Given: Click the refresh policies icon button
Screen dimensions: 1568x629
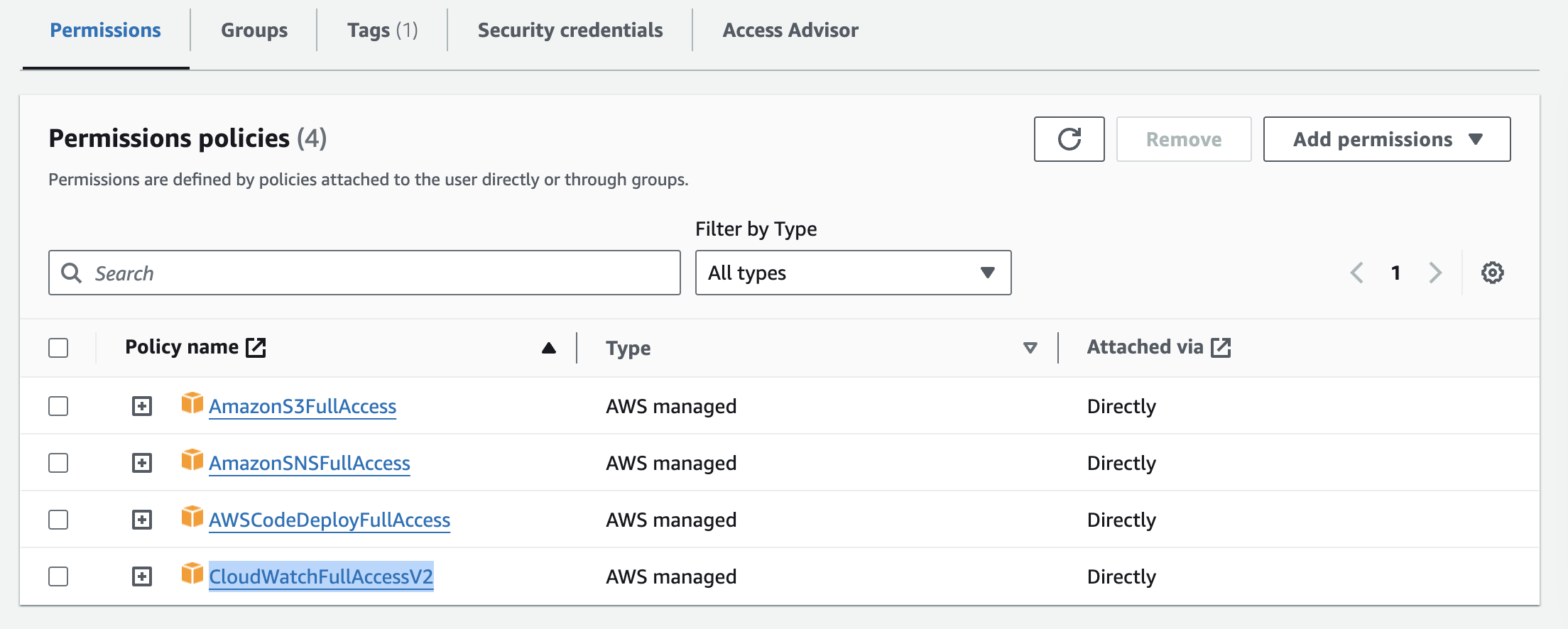Looking at the screenshot, I should 1069,139.
